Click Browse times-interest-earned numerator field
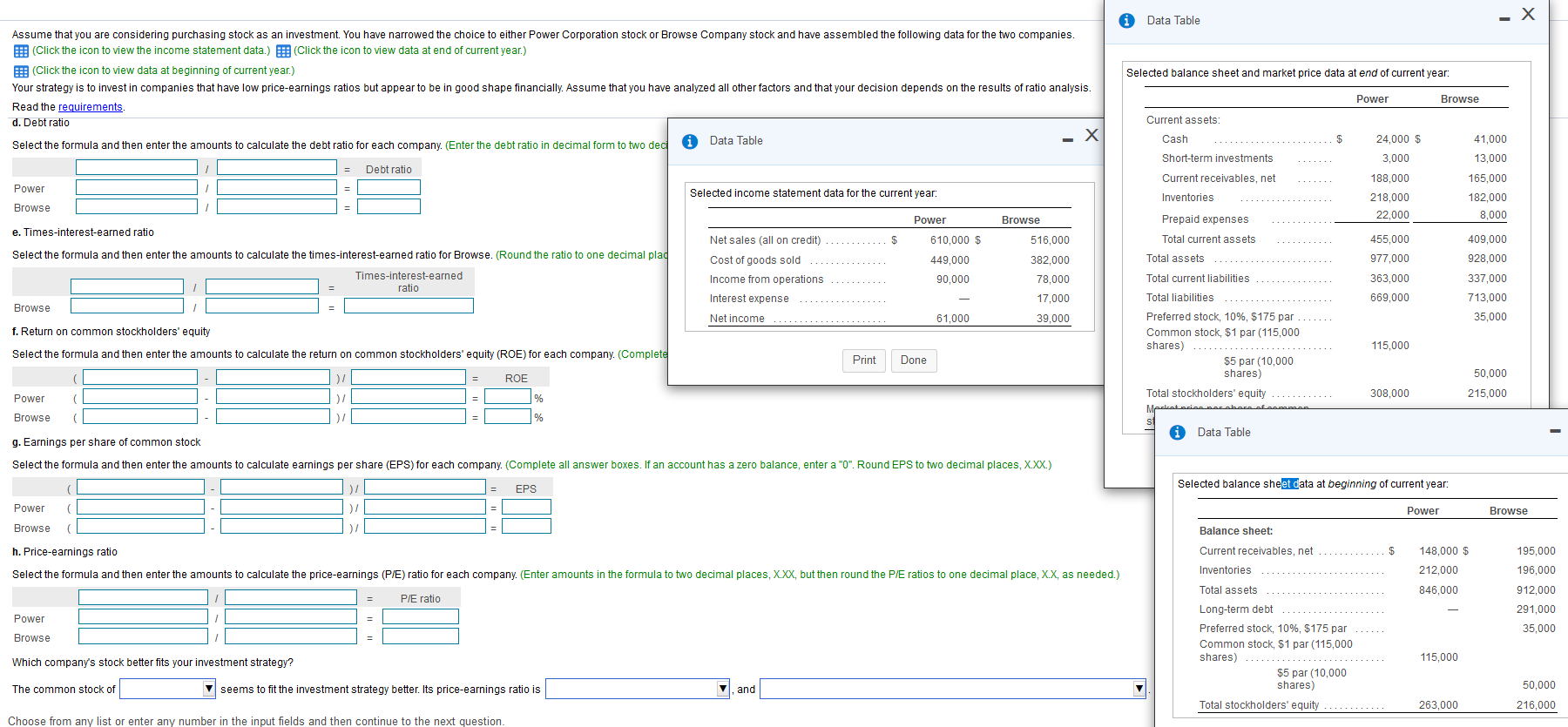 pos(127,306)
